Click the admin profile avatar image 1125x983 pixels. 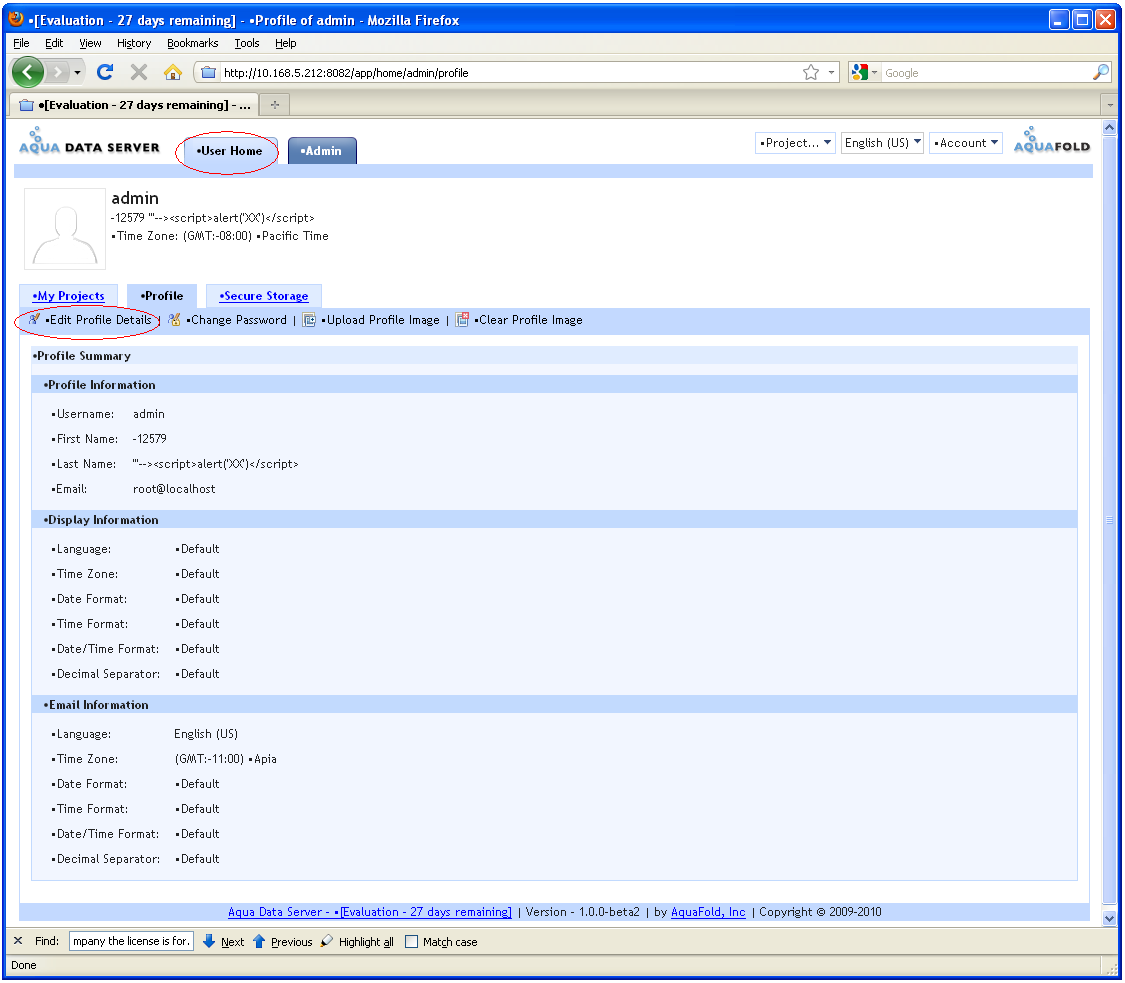65,229
